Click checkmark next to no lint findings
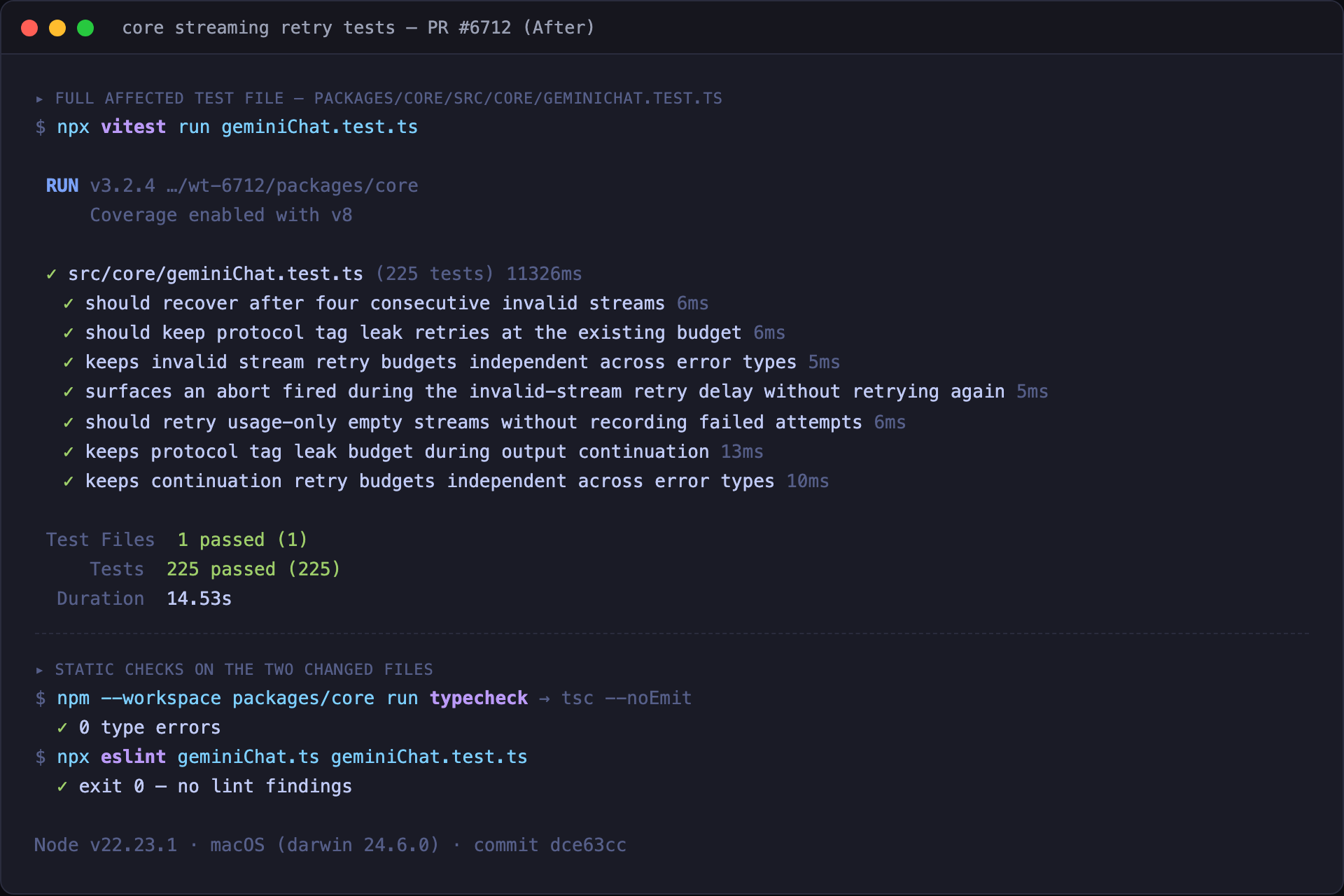This screenshot has height=896, width=1344. tap(62, 786)
